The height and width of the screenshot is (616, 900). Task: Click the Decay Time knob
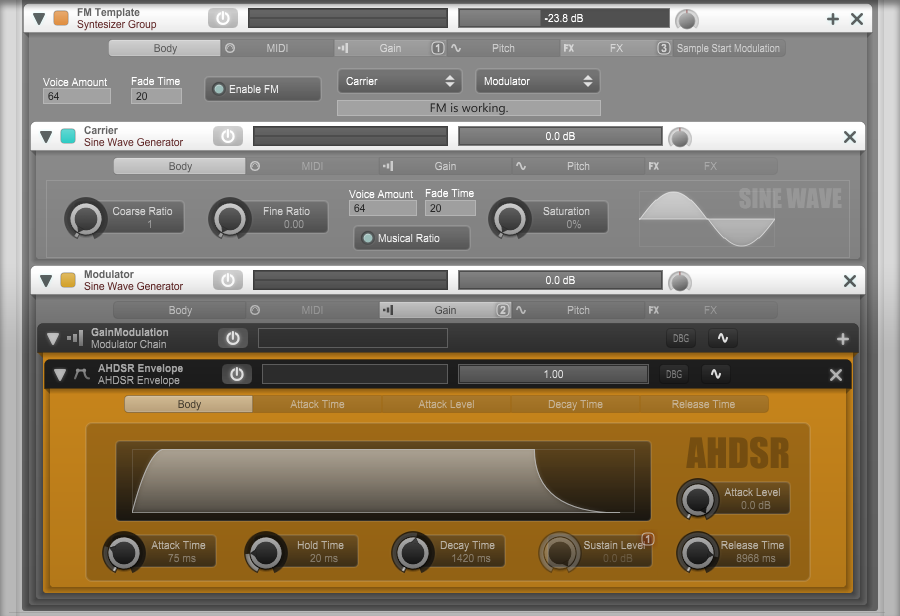[x=412, y=552]
